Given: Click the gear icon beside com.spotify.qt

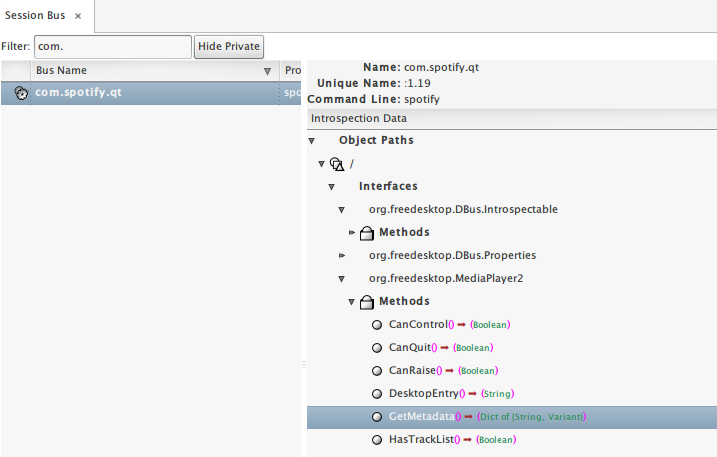Looking at the screenshot, I should (x=20, y=92).
